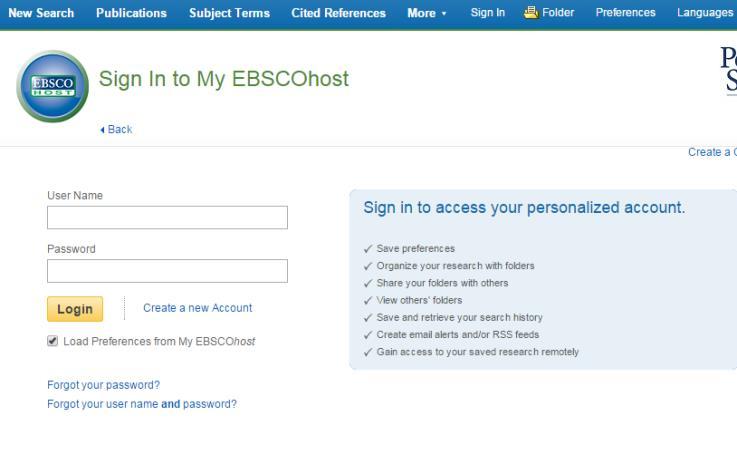This screenshot has width=737, height=464.
Task: Click Forgot your user name and password
Action: (141, 404)
